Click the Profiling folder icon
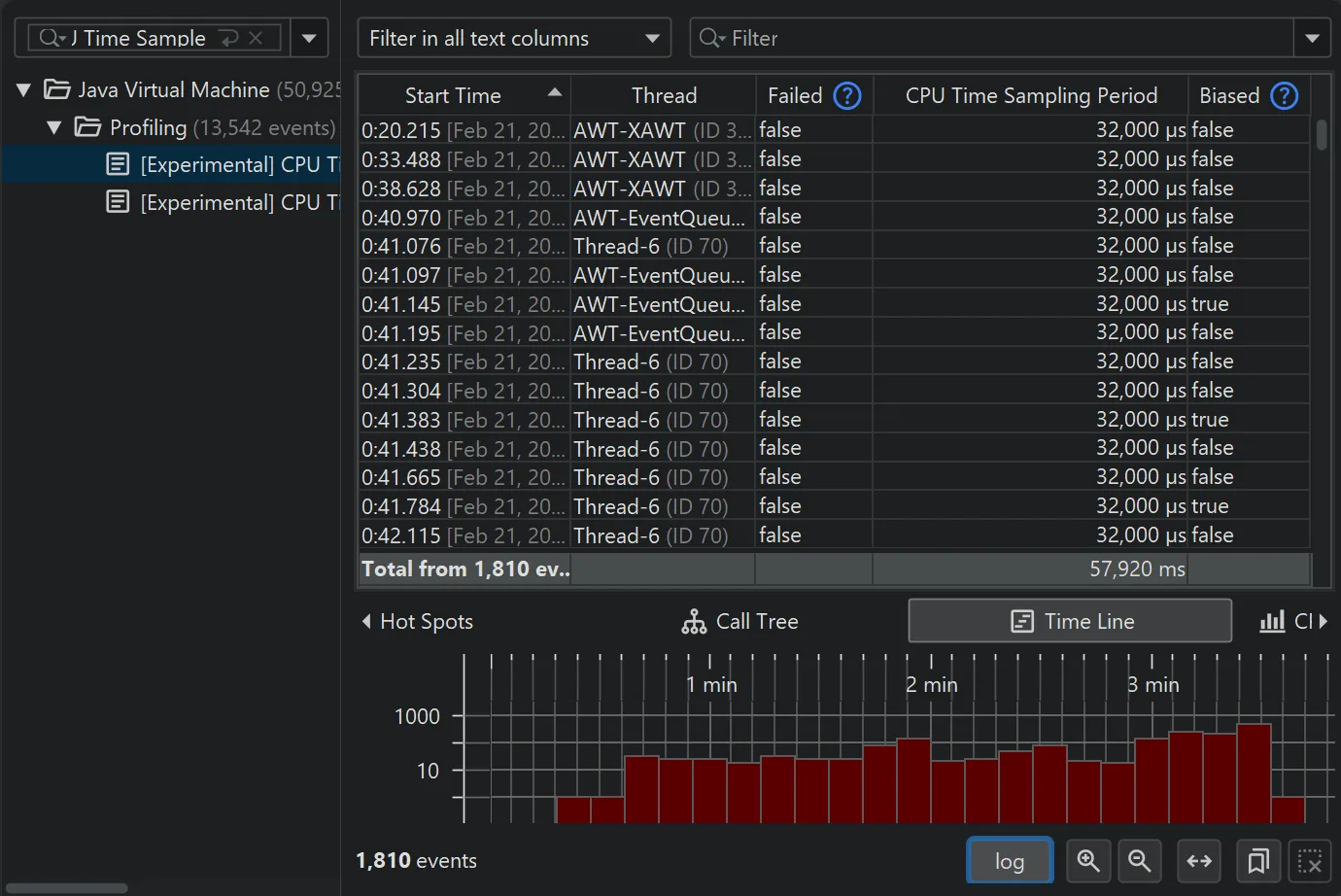This screenshot has height=896, width=1341. point(88,127)
